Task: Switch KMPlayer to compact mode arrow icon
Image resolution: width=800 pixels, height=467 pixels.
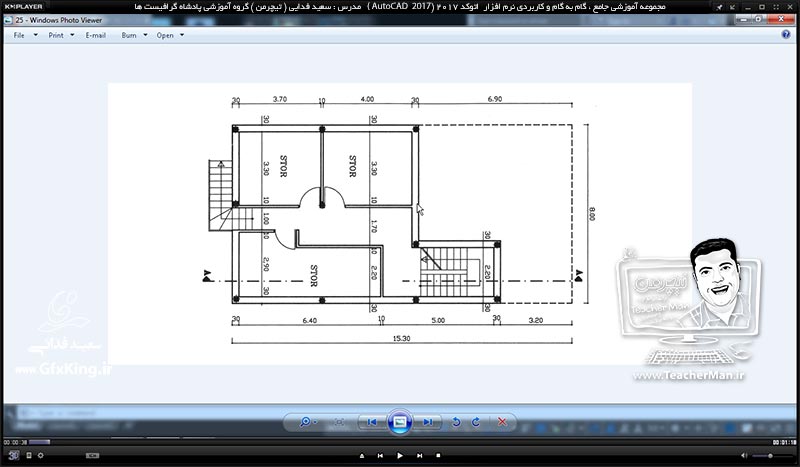Action: pos(732,7)
